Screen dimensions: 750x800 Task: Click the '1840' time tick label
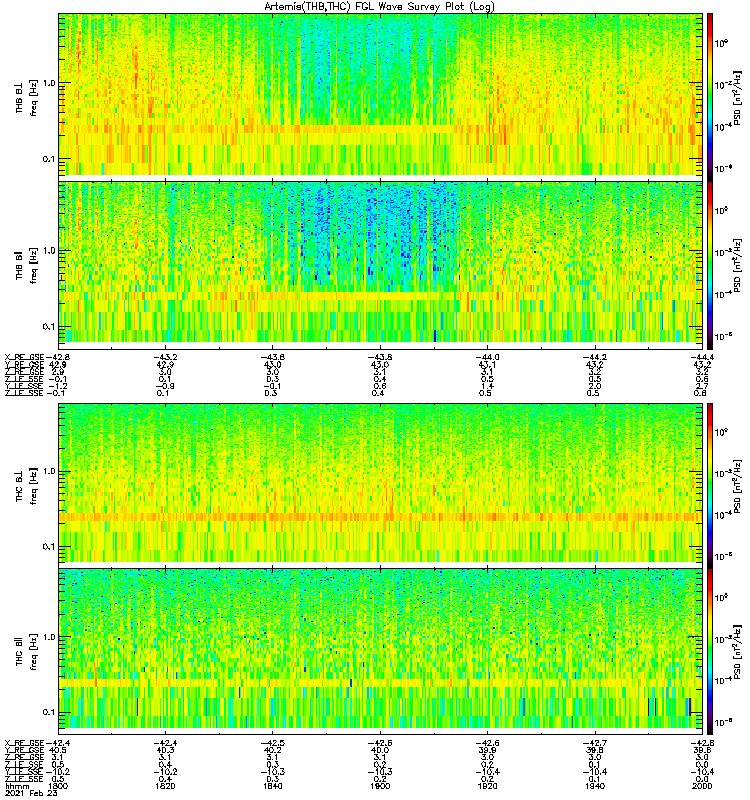(x=272, y=786)
